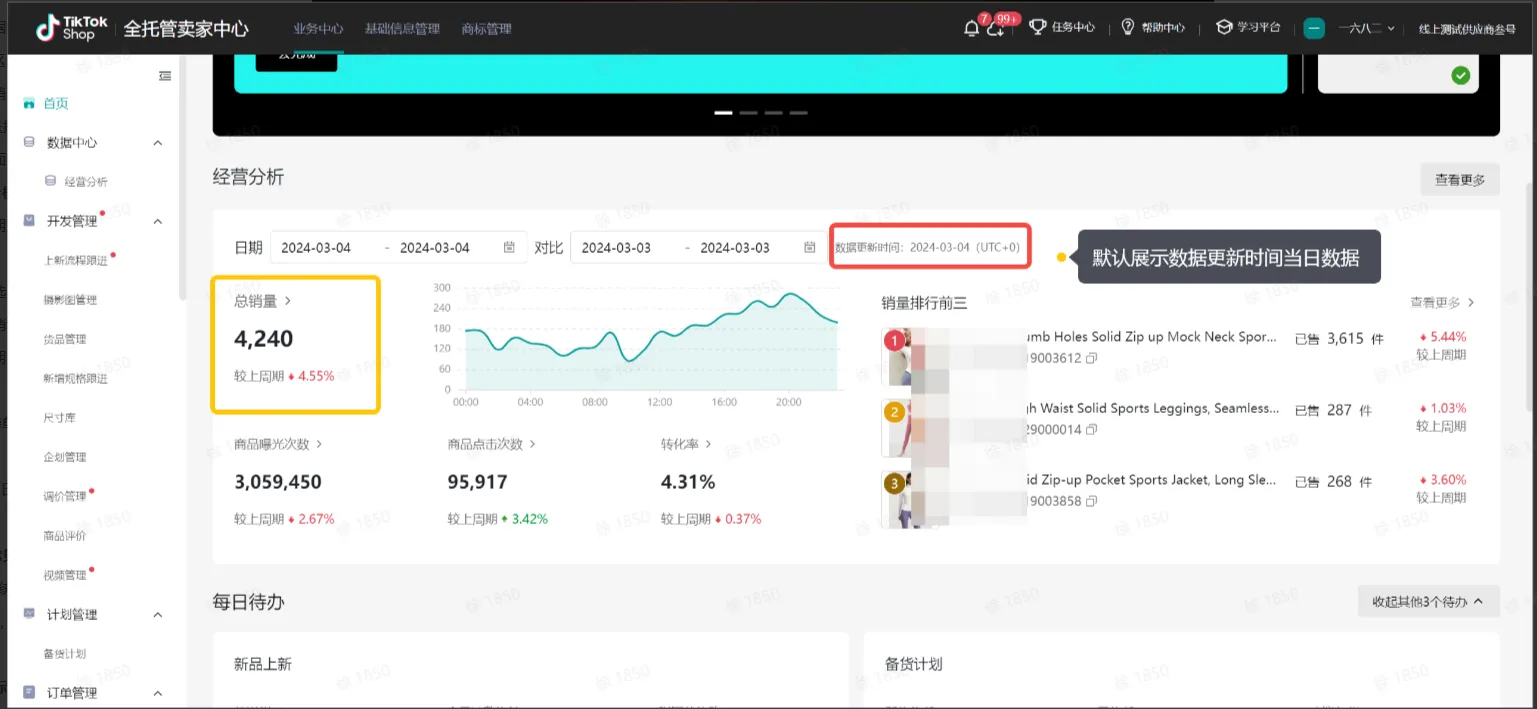Click the 计划管理 section icon
1537x709 pixels.
[28, 614]
